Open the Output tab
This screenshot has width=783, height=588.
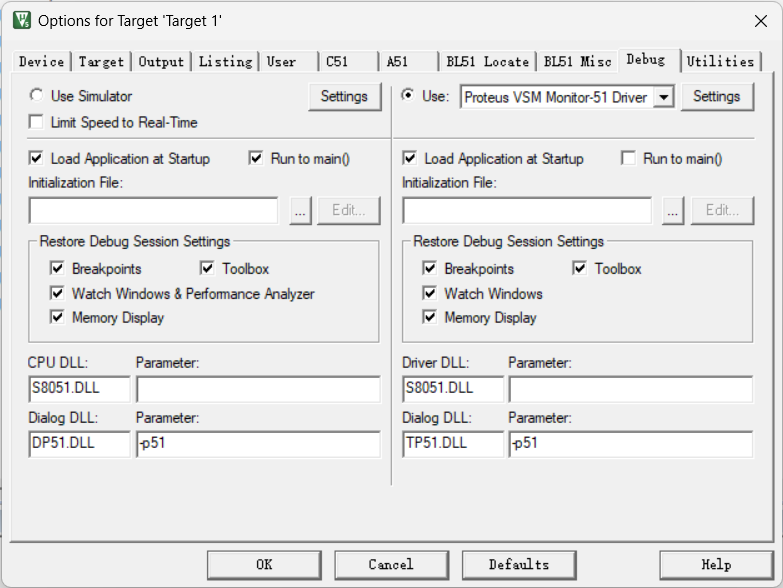click(161, 62)
